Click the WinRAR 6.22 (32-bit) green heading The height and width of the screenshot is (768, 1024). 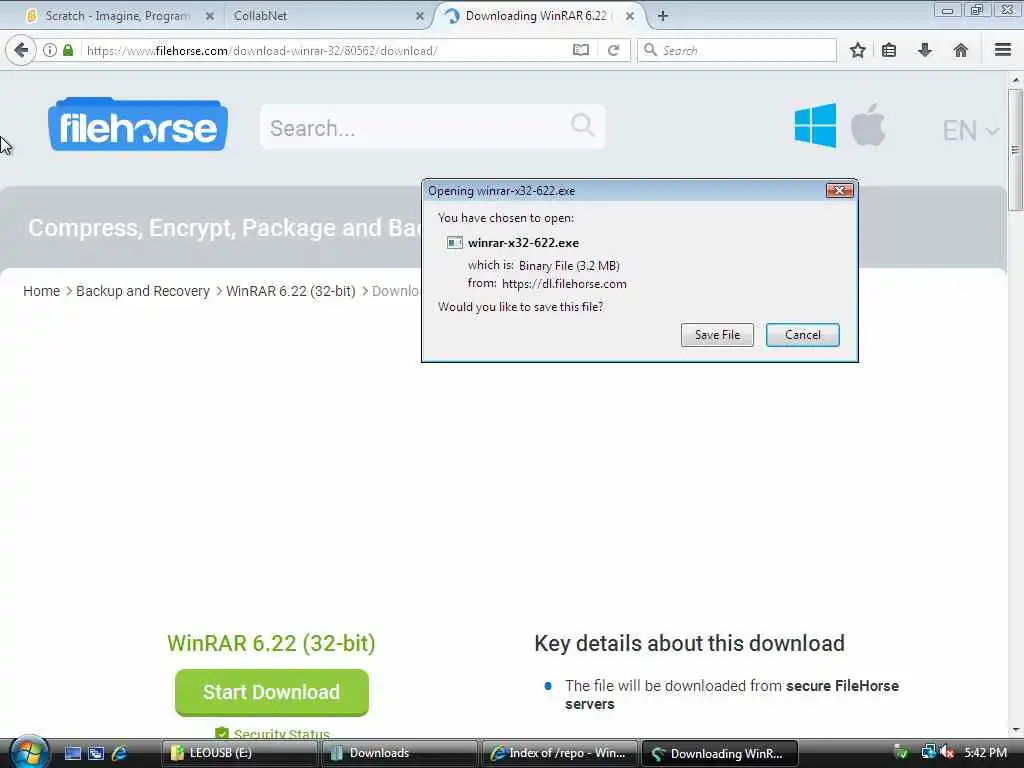point(271,643)
